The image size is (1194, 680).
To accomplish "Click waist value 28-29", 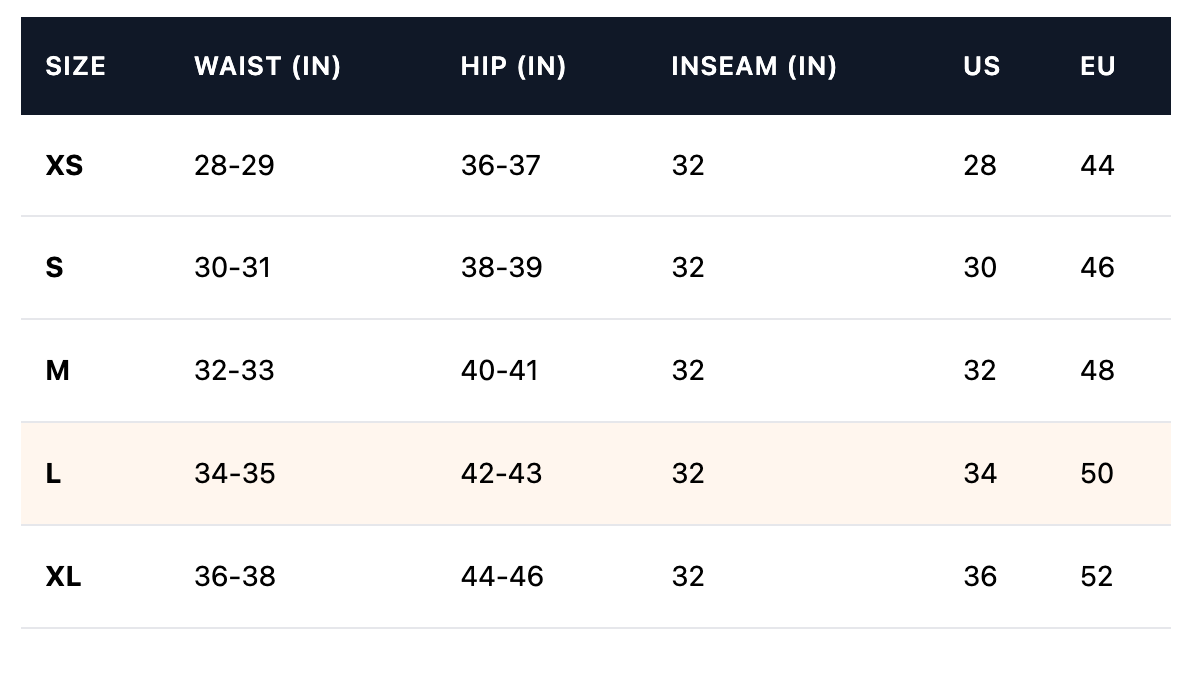I will click(234, 165).
